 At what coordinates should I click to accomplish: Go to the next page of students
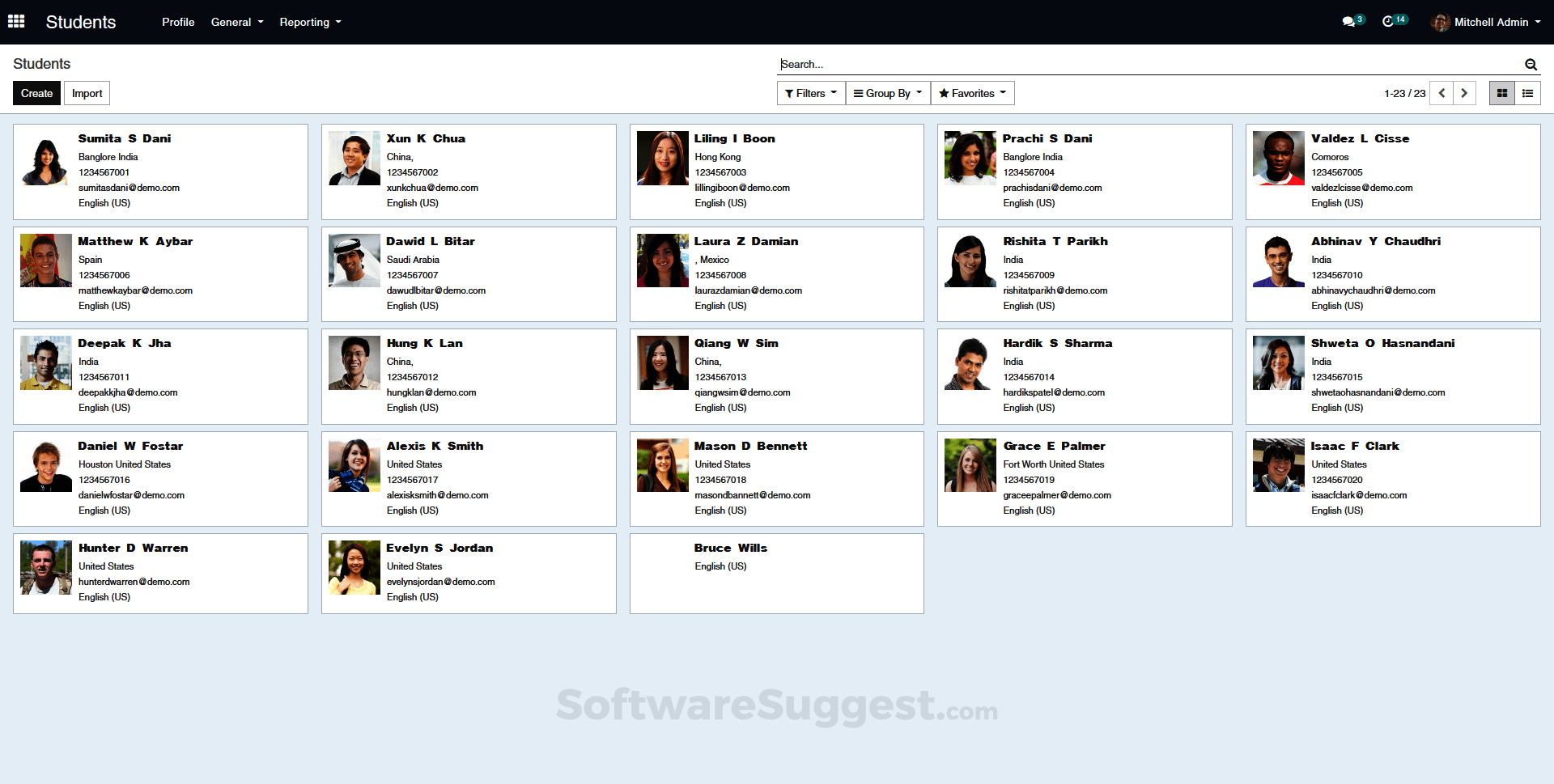(x=1464, y=92)
